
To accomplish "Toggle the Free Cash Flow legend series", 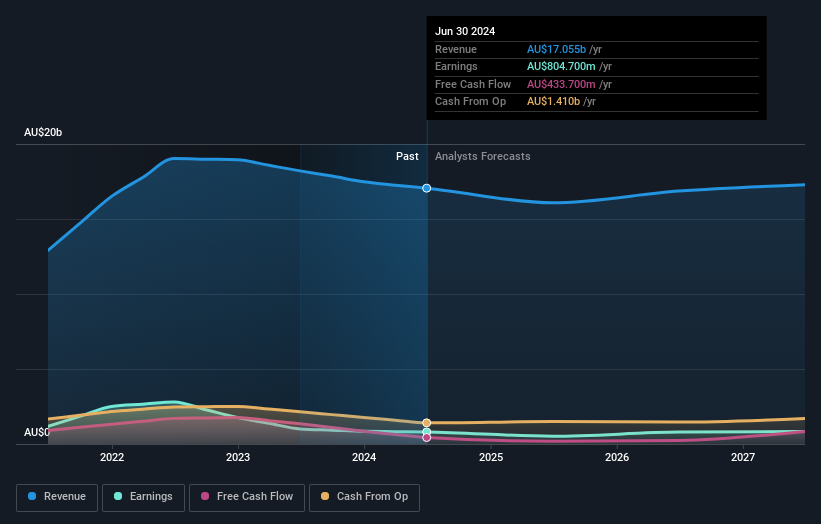I will (x=247, y=497).
